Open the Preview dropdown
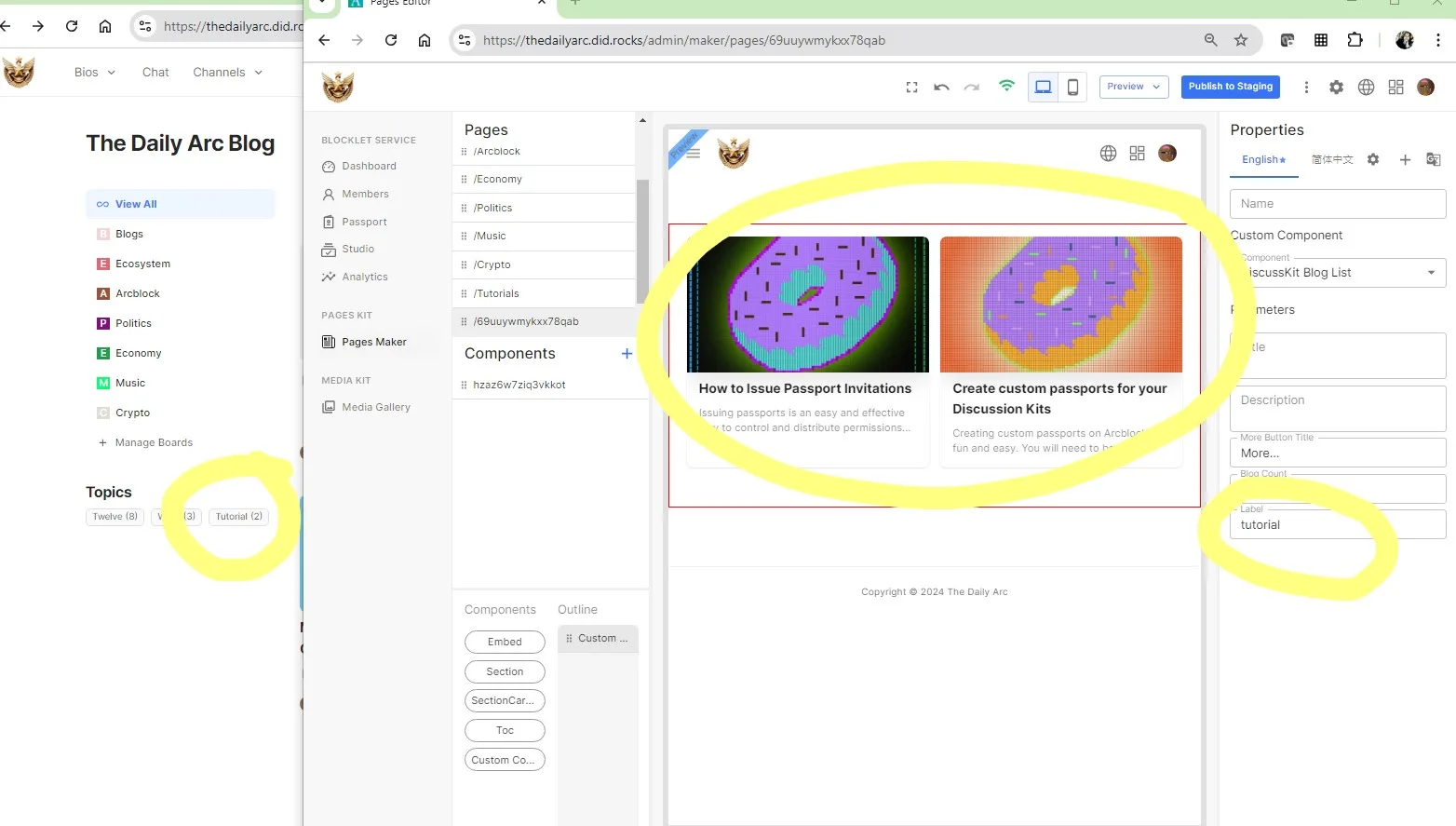This screenshot has width=1456, height=826. [1134, 87]
